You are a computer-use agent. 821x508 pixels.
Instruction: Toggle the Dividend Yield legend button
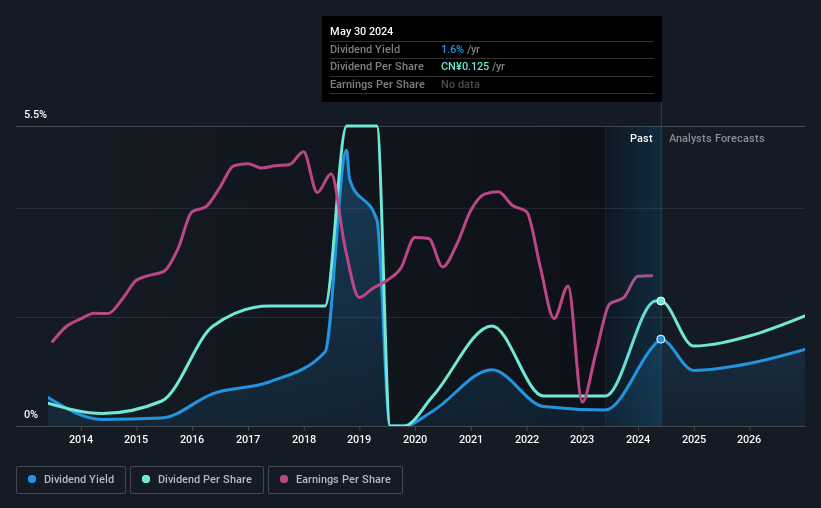(71, 480)
